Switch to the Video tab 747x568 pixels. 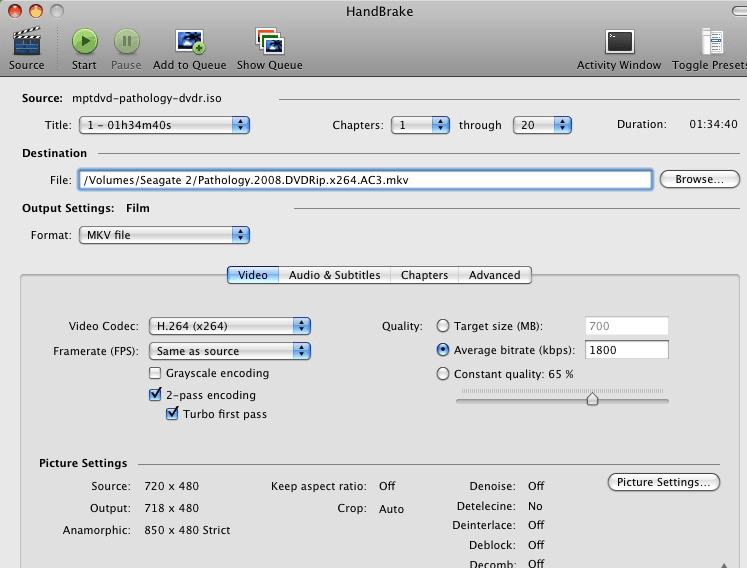click(x=253, y=275)
